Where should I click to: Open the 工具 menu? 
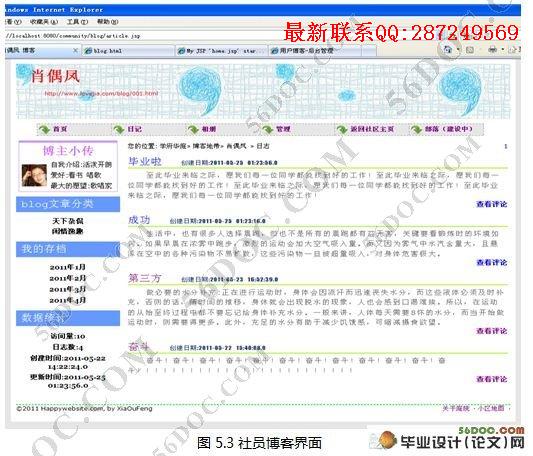(x=77, y=22)
